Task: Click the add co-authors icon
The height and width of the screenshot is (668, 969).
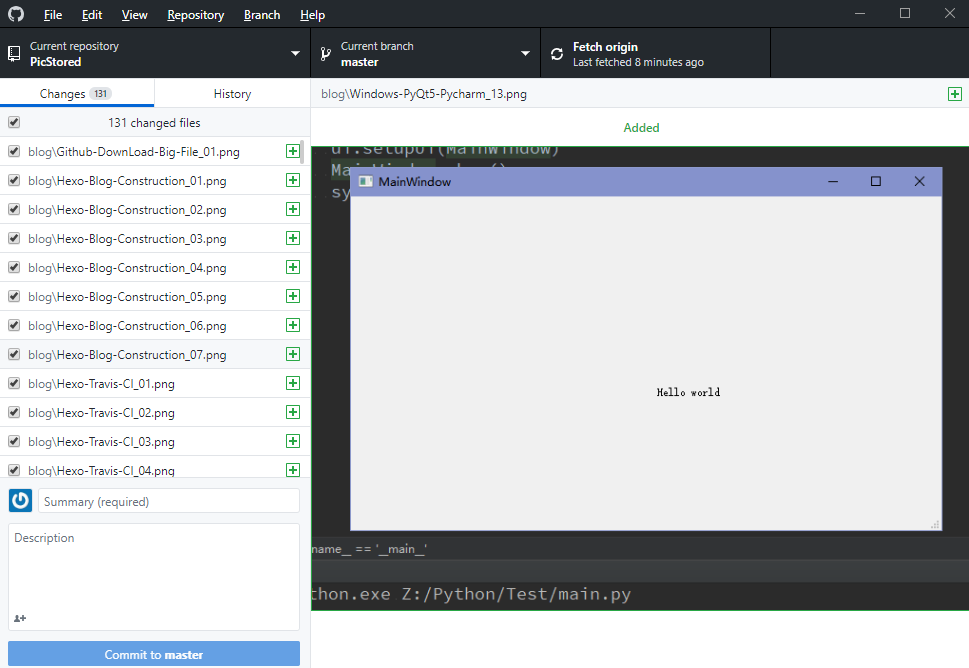Action: coord(20,618)
